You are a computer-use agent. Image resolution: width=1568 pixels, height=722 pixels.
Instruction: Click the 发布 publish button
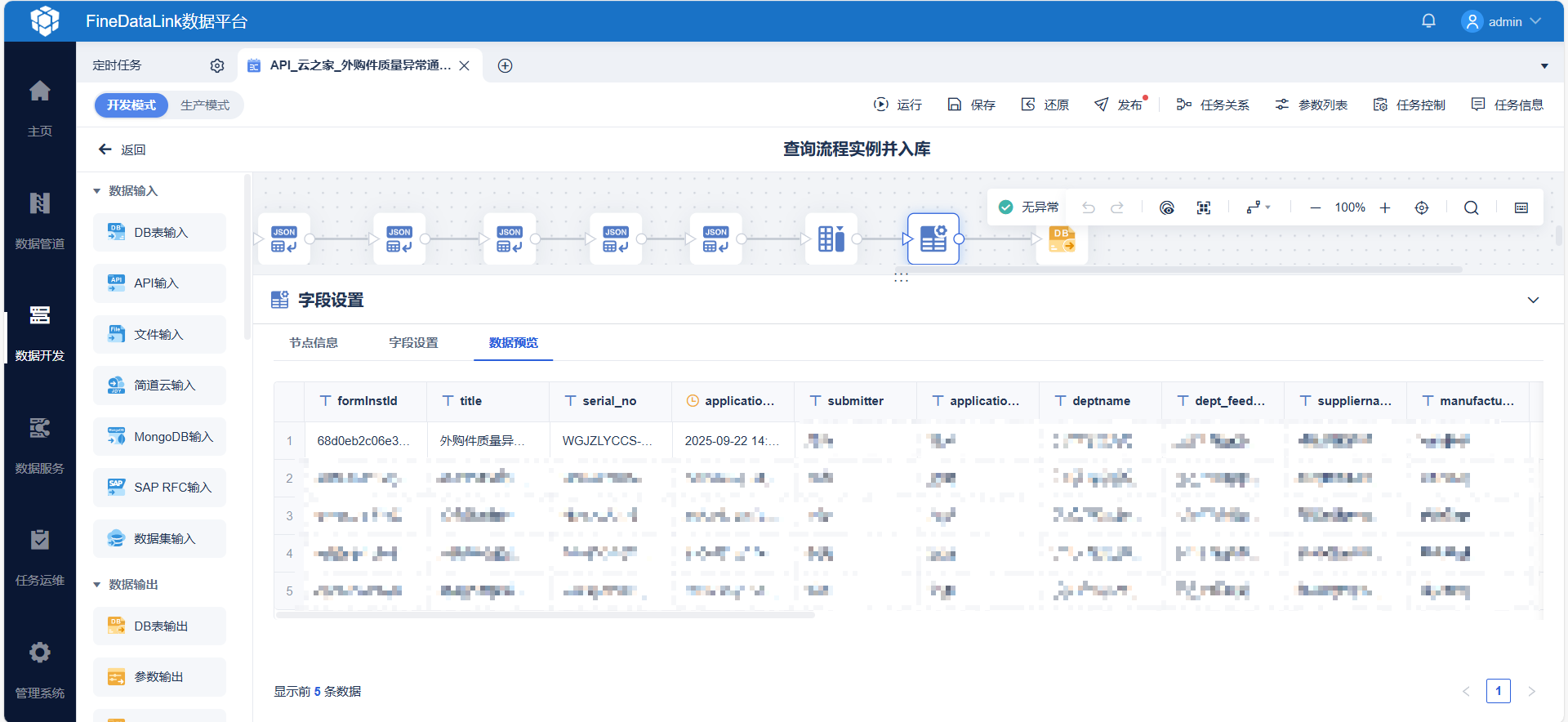(x=1119, y=105)
